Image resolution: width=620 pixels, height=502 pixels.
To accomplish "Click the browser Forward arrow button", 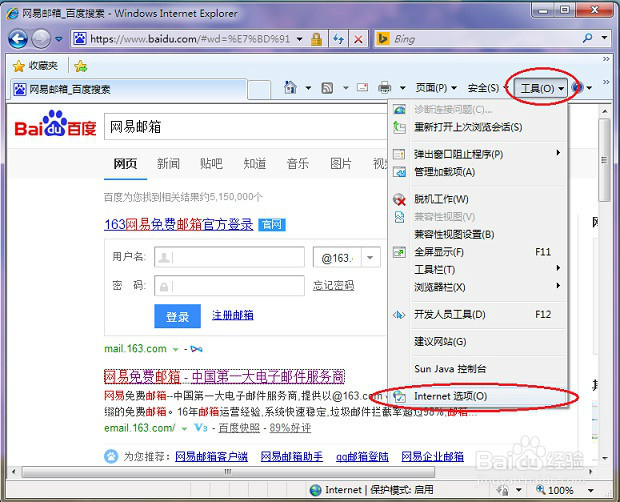I will coord(41,39).
